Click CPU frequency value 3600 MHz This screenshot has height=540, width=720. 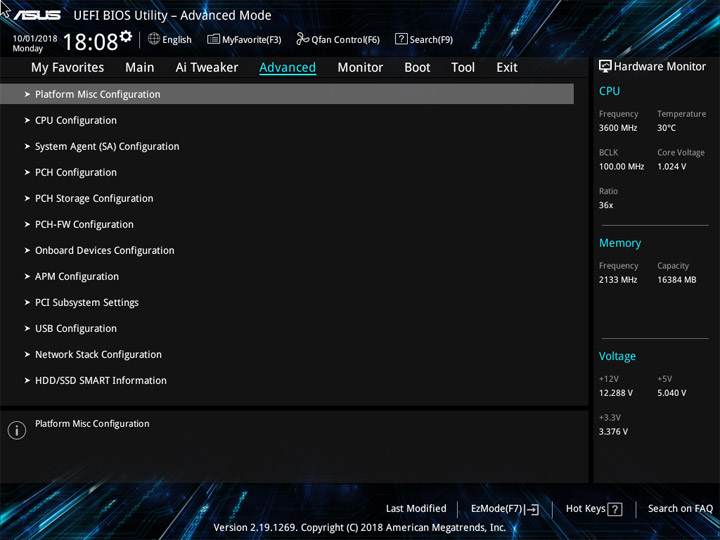click(618, 128)
